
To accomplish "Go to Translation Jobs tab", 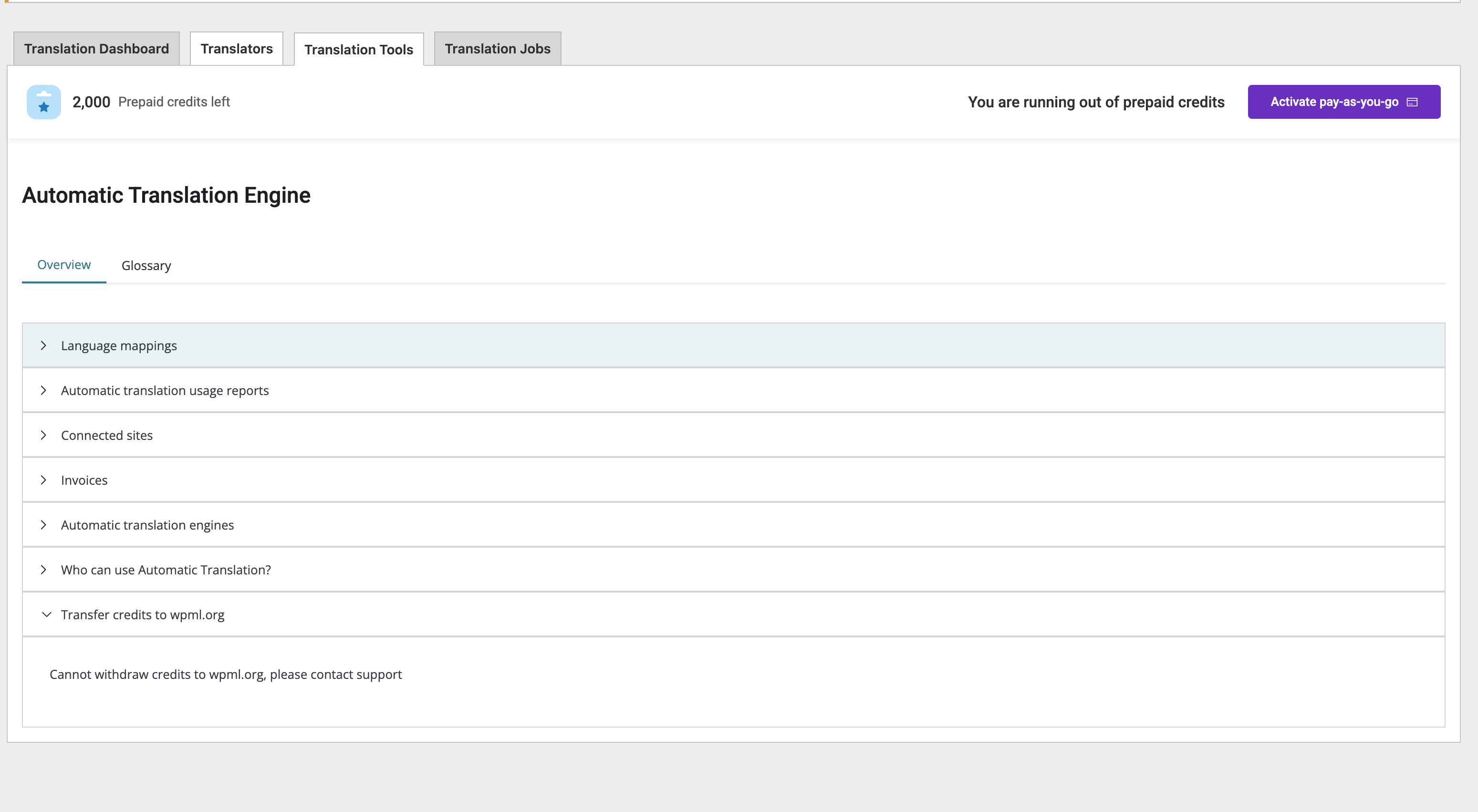I will pos(498,49).
